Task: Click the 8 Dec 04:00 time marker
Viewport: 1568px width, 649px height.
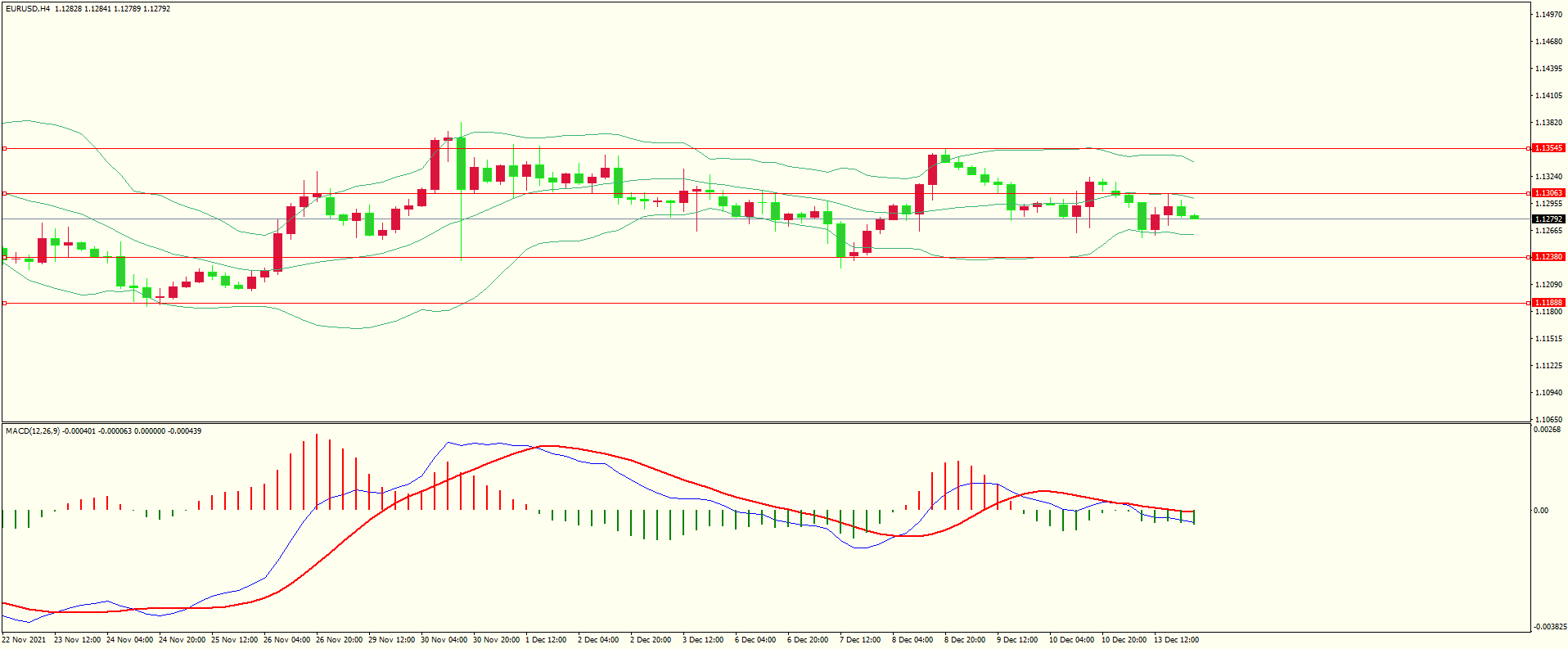Action: 912,640
